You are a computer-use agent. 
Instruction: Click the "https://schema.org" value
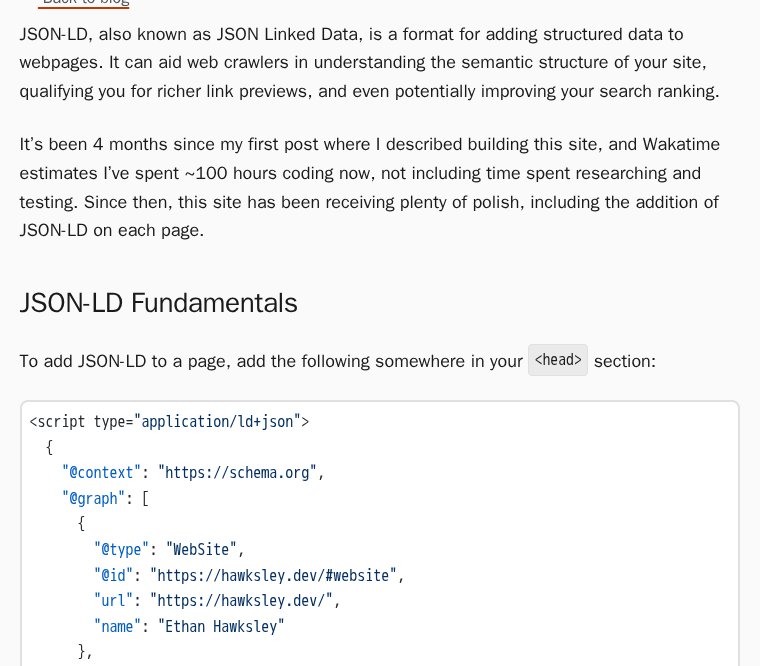tap(237, 473)
